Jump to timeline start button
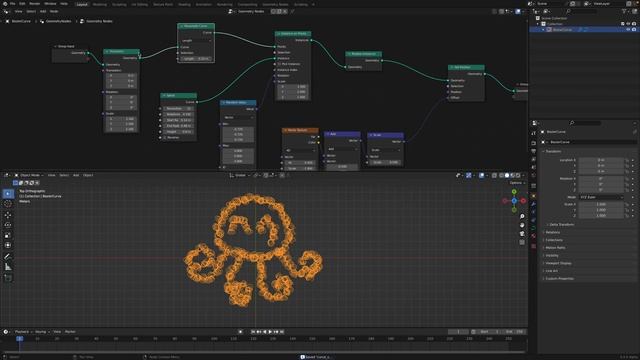The width and height of the screenshot is (640, 360). pyautogui.click(x=253, y=332)
